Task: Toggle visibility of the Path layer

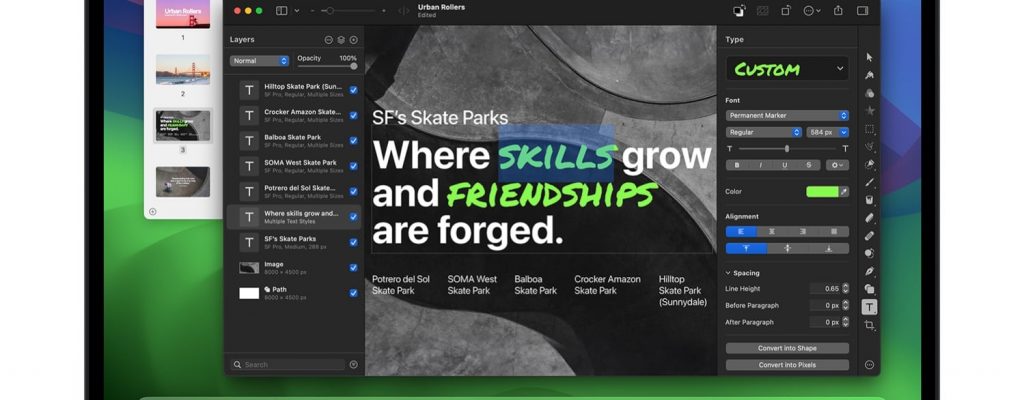Action: [353, 293]
